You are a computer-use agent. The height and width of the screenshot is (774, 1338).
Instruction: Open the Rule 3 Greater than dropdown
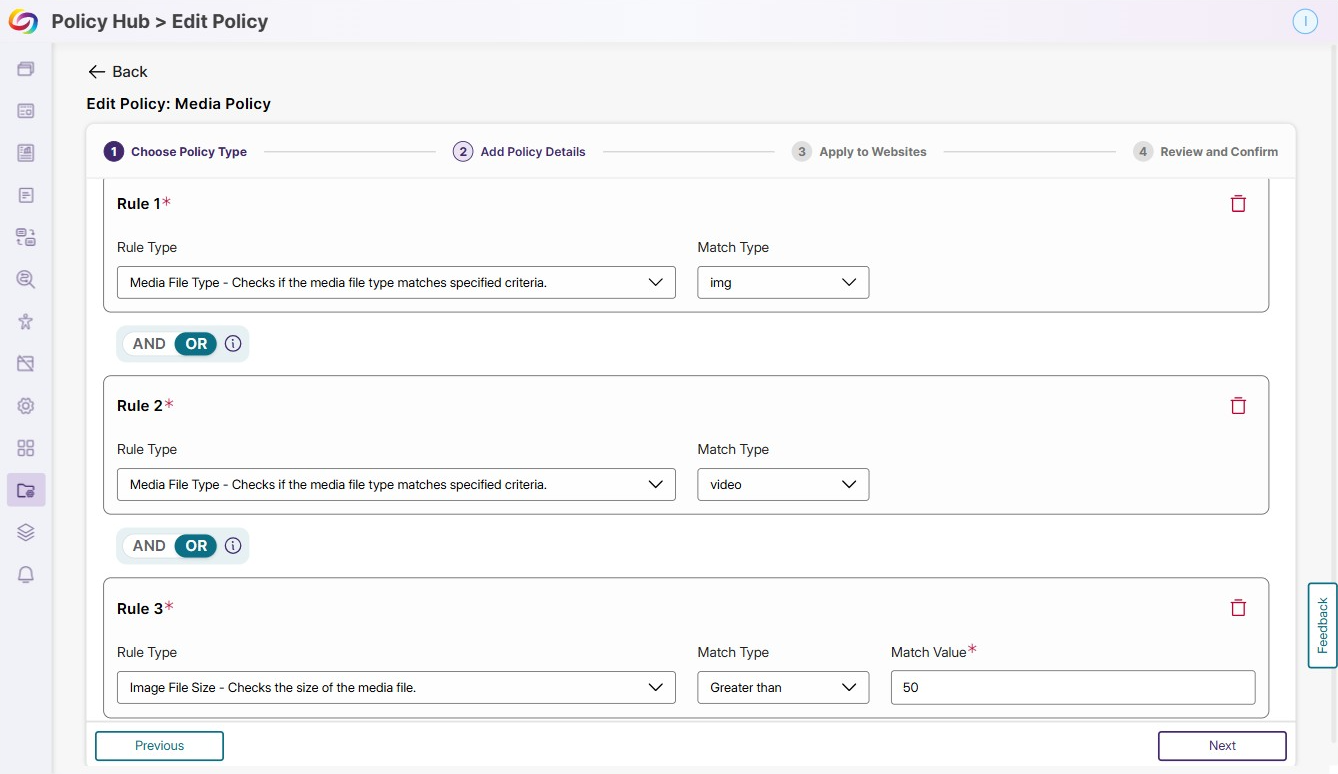[783, 687]
